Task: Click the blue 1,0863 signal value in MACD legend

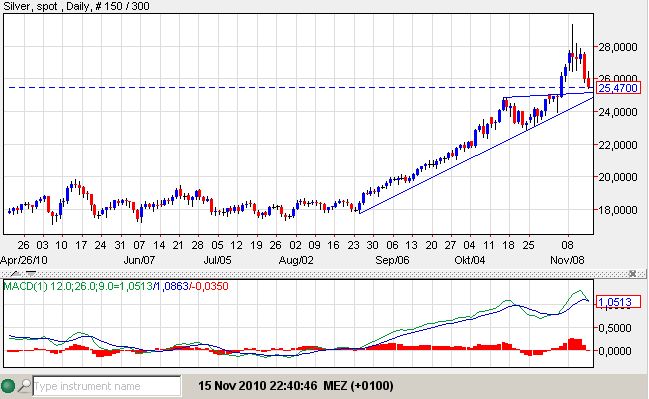Action: pos(172,286)
